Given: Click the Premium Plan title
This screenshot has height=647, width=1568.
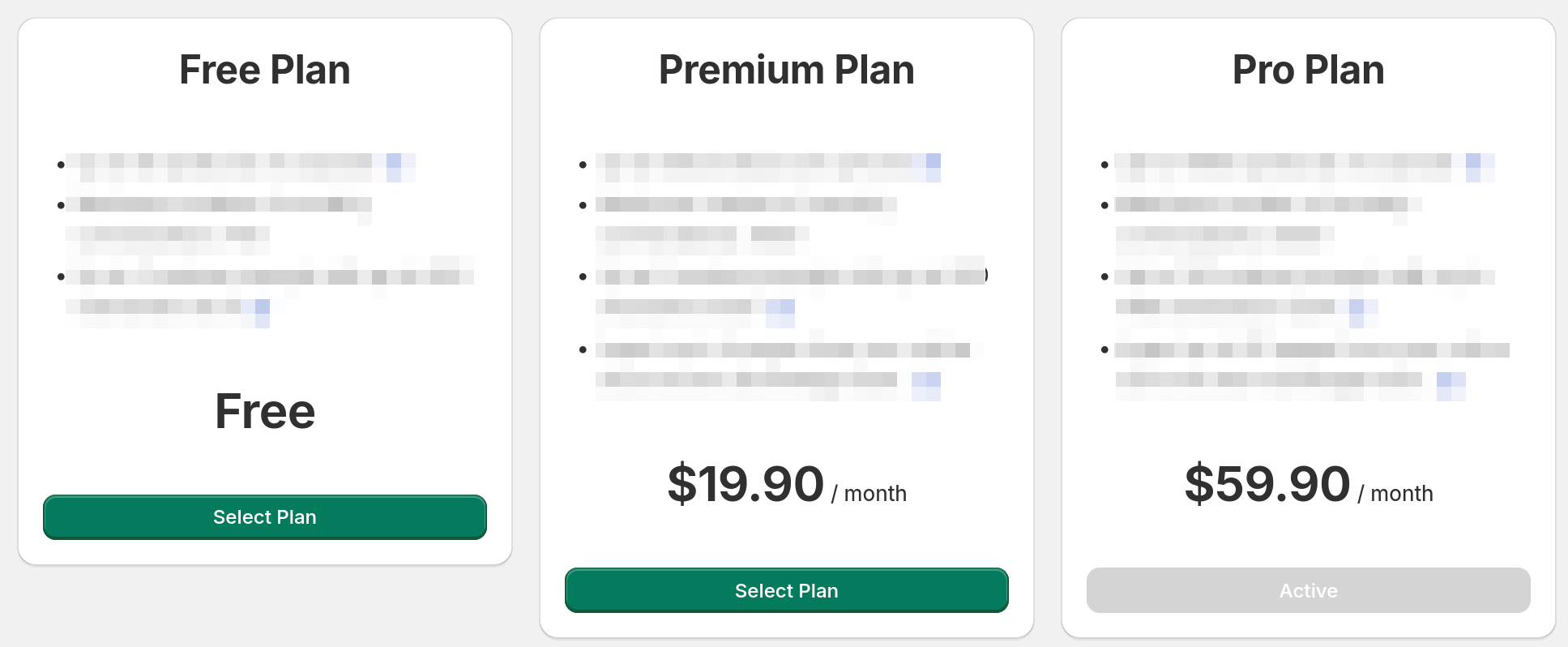Looking at the screenshot, I should tap(786, 70).
